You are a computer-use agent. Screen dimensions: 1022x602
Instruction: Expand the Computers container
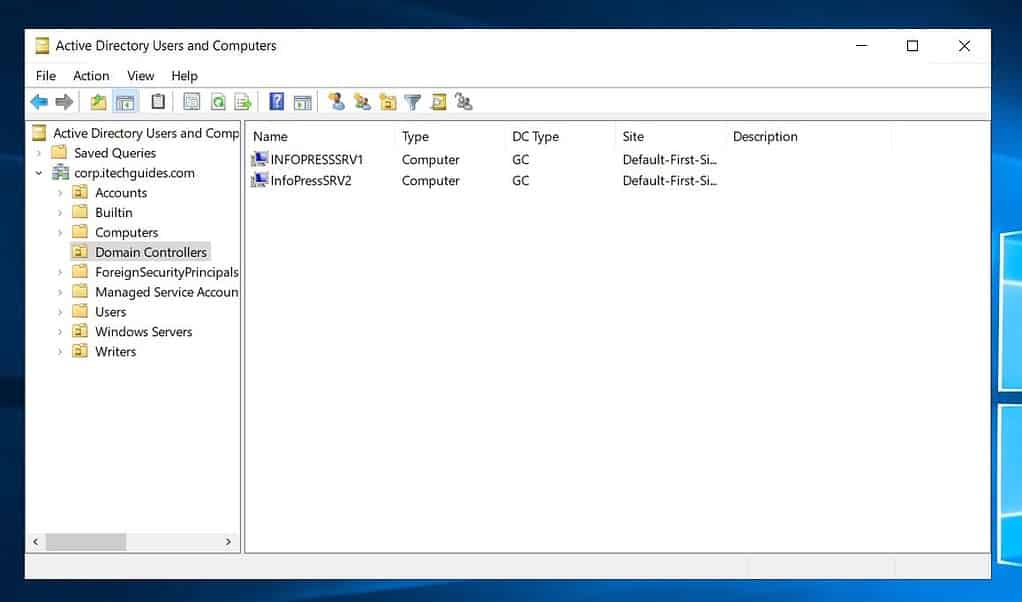(60, 233)
